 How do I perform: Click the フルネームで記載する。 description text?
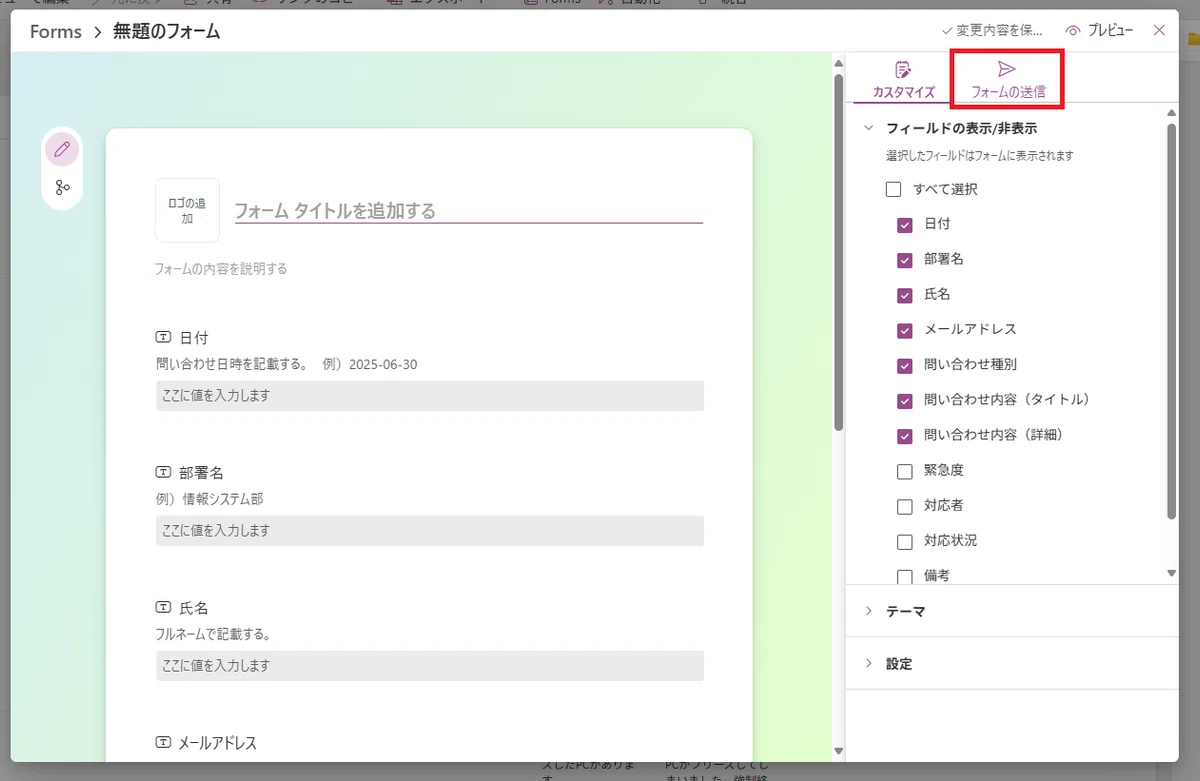pos(214,634)
